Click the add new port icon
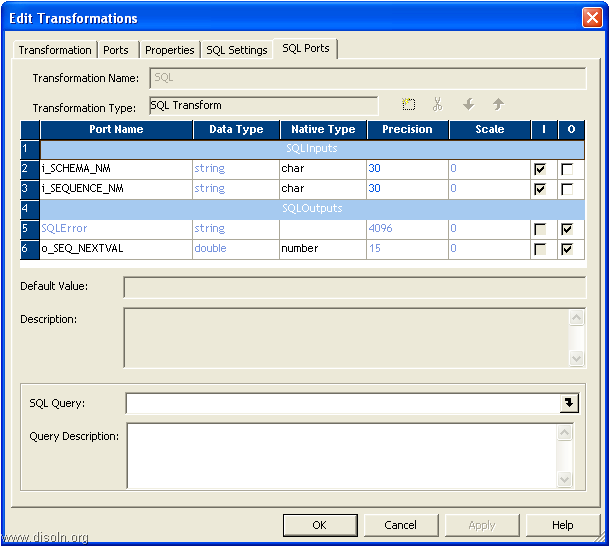Viewport: 609px width, 546px height. (x=408, y=104)
